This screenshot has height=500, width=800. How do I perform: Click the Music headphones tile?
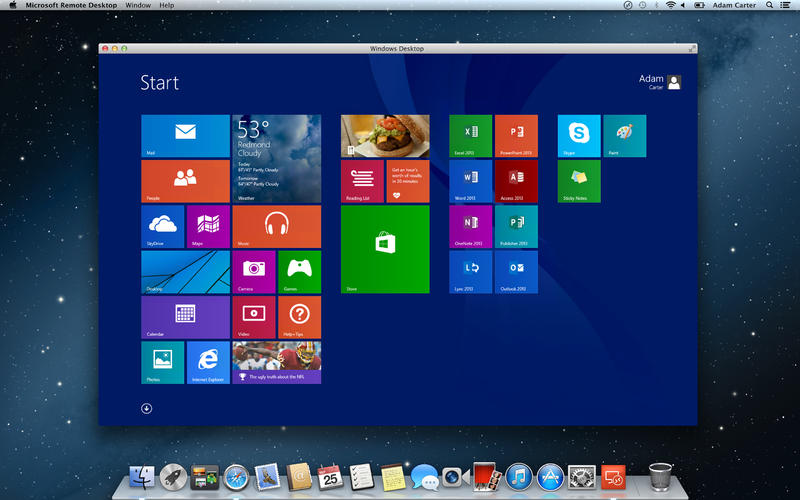point(277,226)
